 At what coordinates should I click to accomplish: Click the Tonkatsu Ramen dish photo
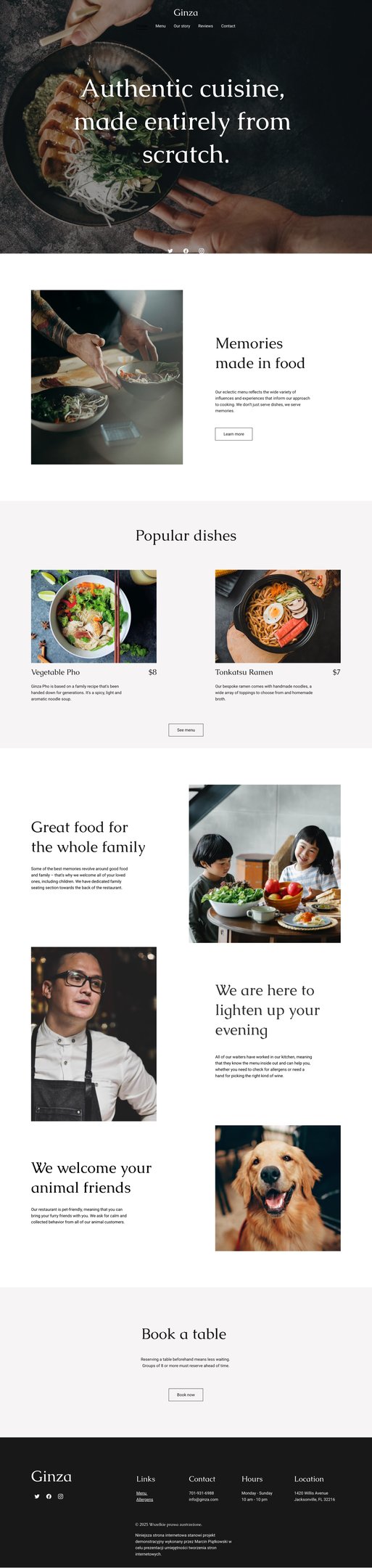pos(278,616)
